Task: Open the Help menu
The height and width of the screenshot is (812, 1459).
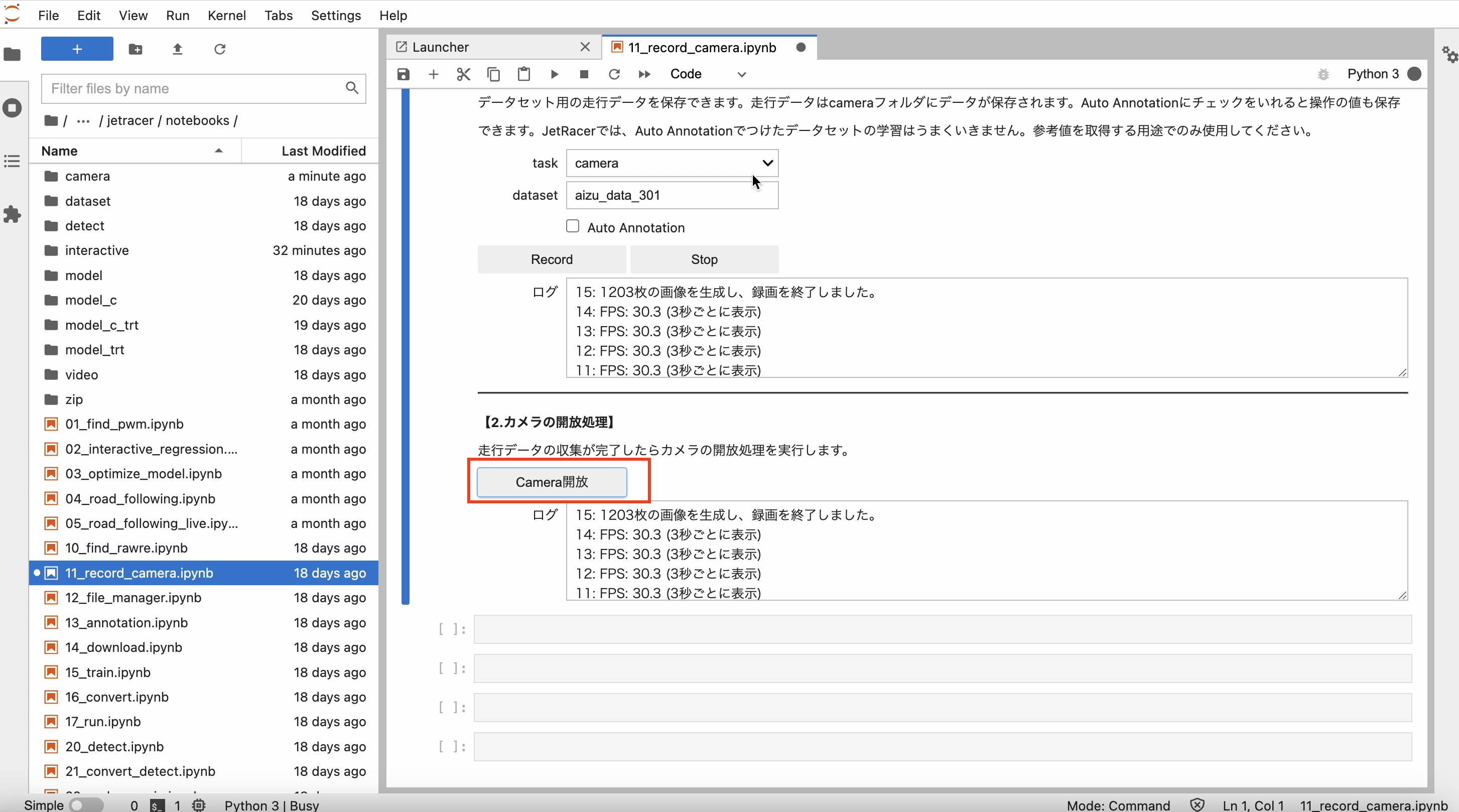Action: 393,15
